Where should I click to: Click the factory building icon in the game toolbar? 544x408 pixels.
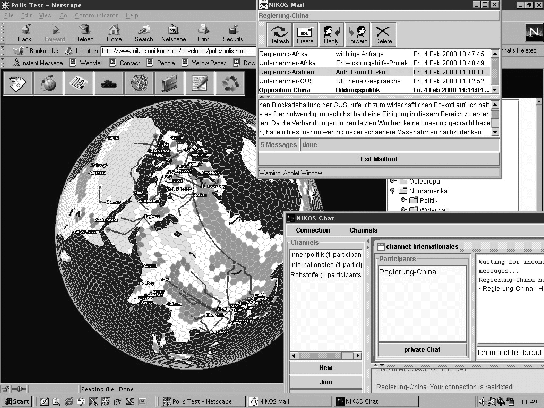pos(170,83)
